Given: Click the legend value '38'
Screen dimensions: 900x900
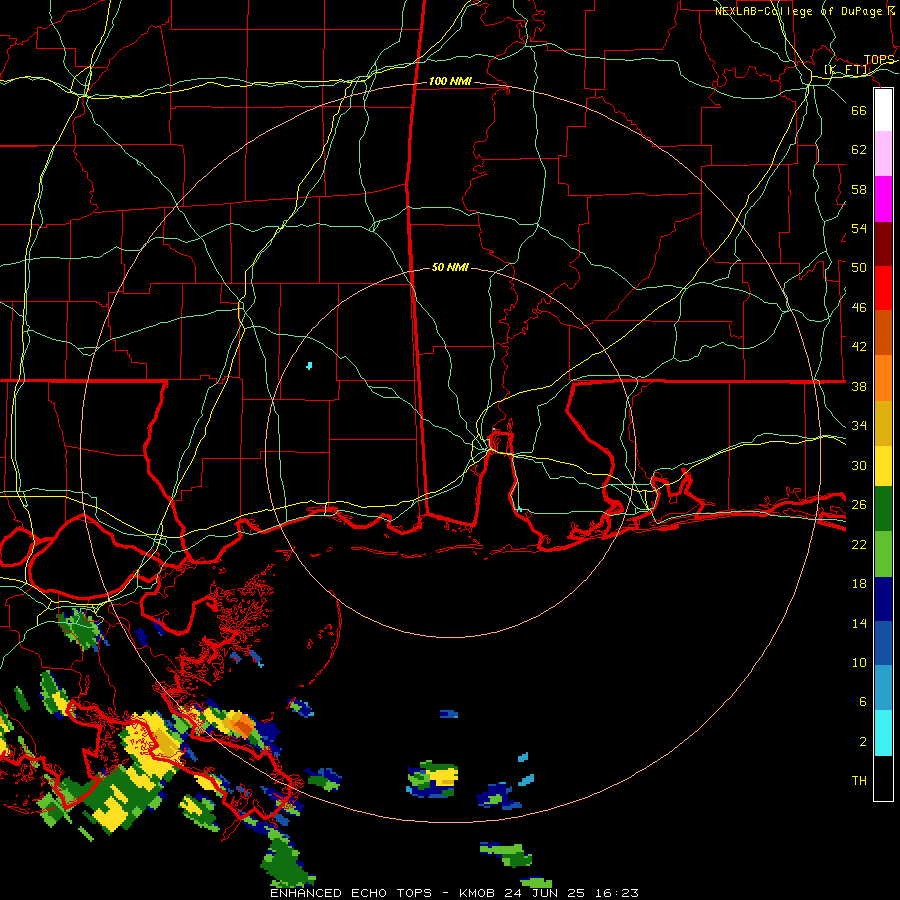Looking at the screenshot, I should point(859,386).
